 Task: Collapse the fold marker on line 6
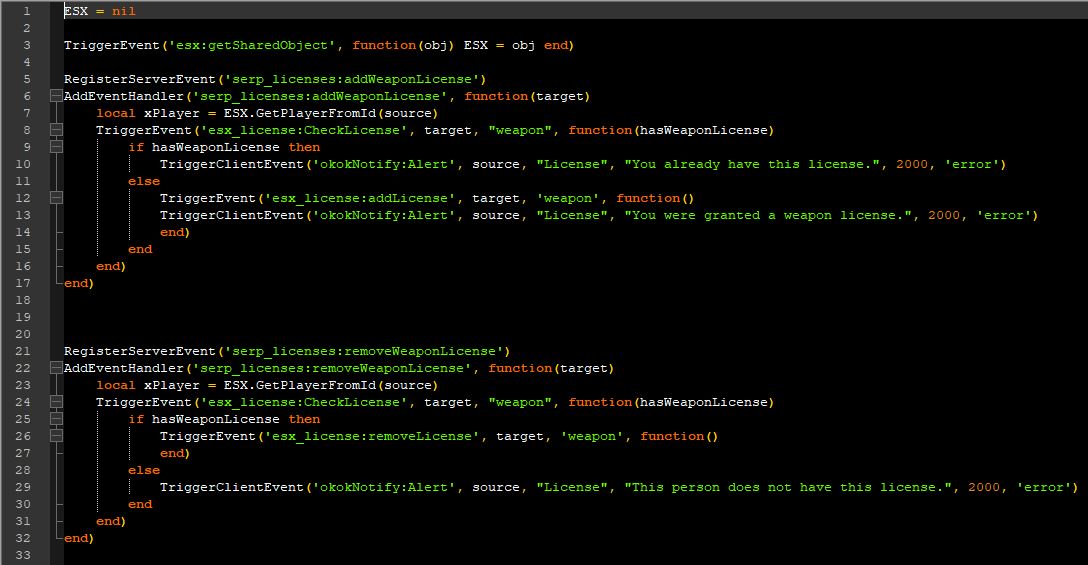tap(56, 96)
